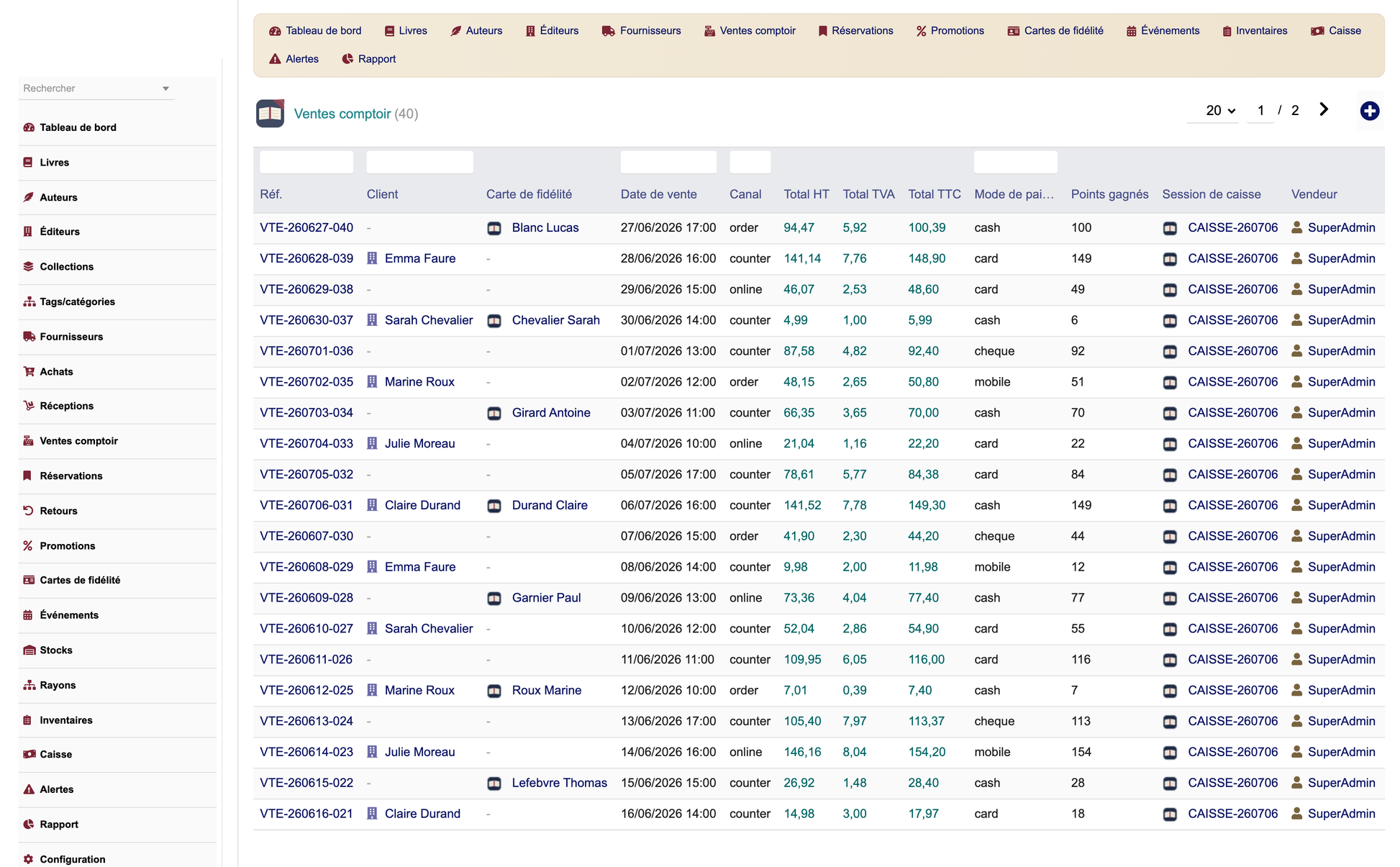The height and width of the screenshot is (867, 1400).
Task: Open Cartes de fidélité in top navigation bar
Action: tap(1055, 31)
